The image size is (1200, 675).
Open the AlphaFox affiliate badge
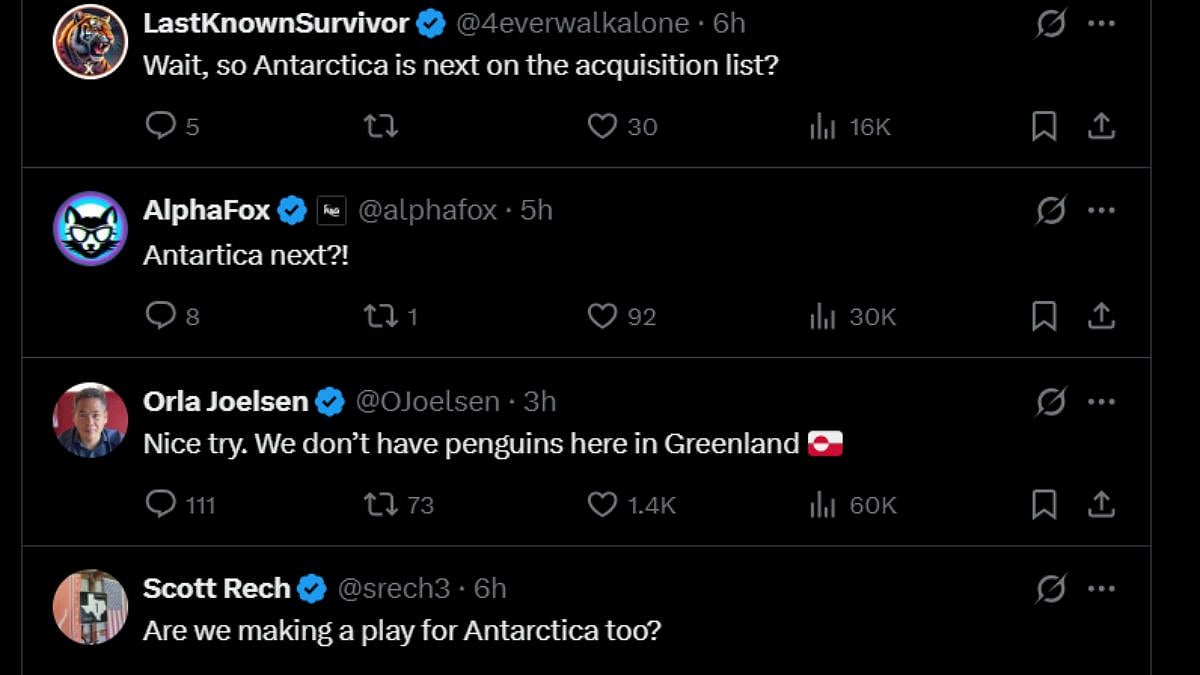[331, 211]
